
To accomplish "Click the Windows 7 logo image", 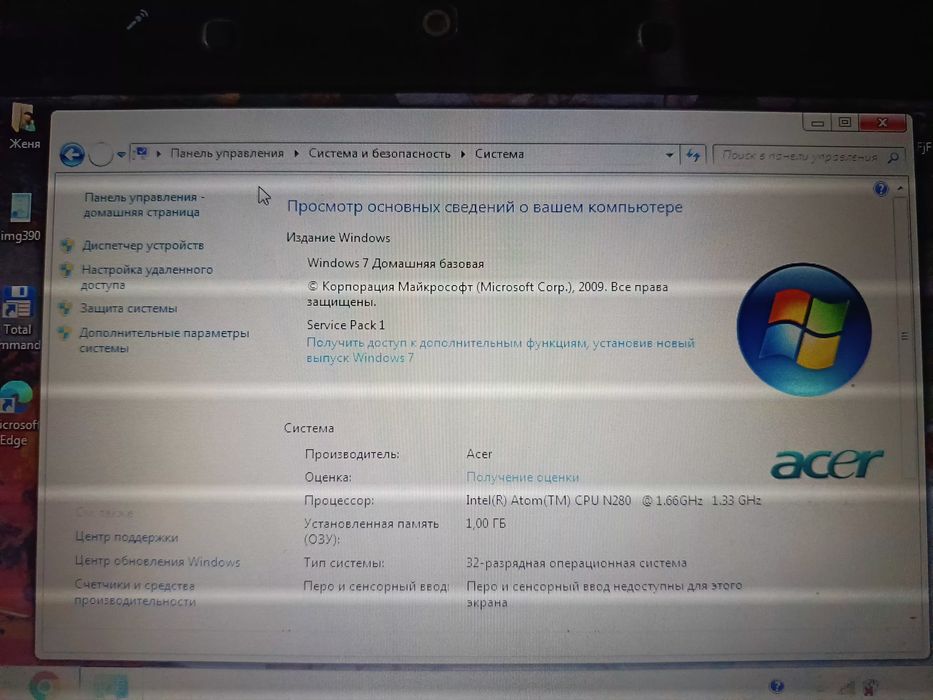I will click(804, 330).
